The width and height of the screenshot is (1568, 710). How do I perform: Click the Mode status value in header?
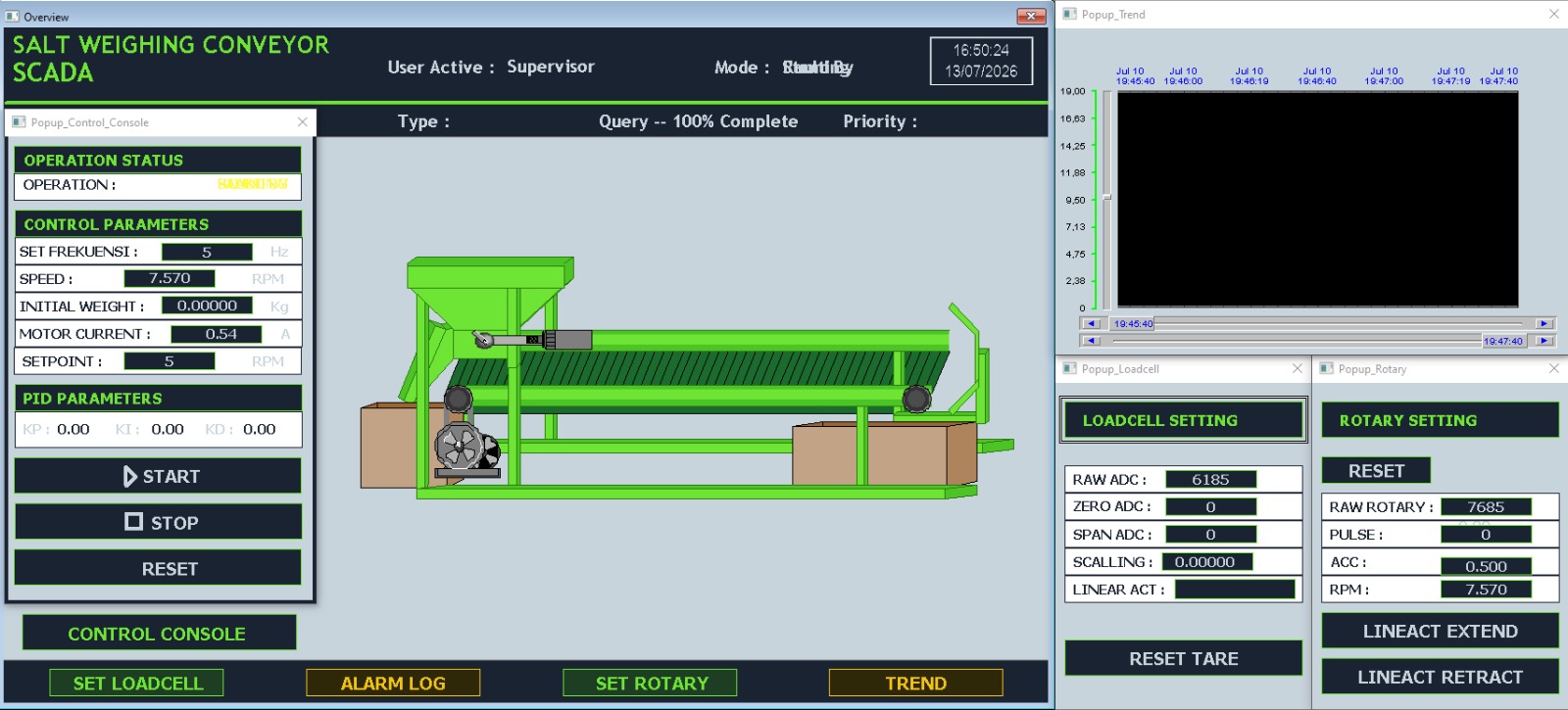click(x=817, y=67)
